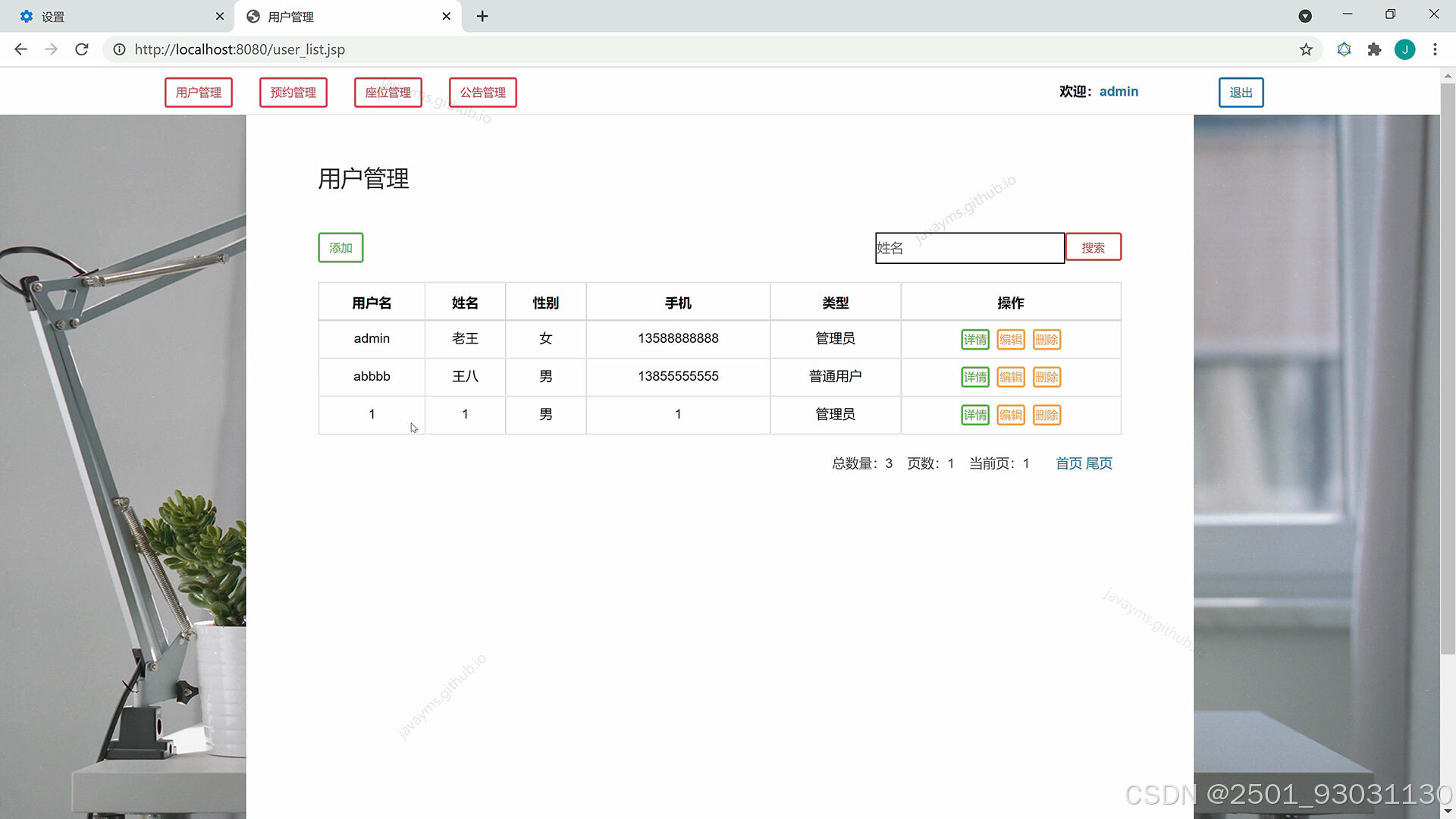
Task: Select phone number 13855555555 cell
Action: pos(678,376)
